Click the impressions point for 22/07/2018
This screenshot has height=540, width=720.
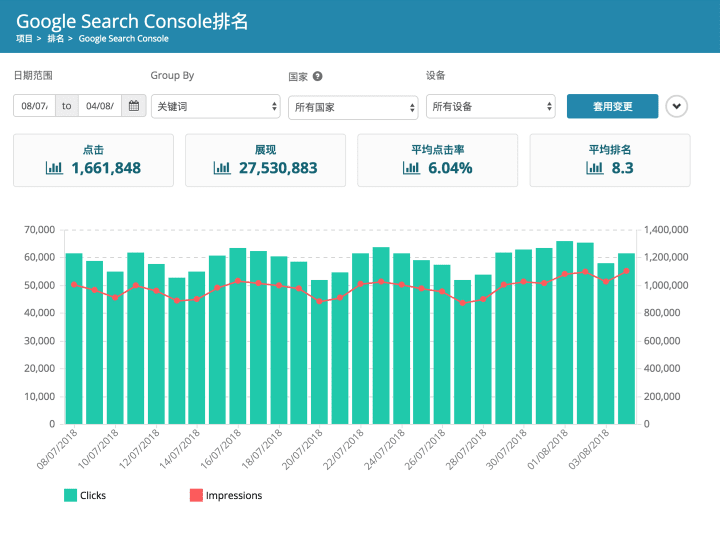point(360,284)
